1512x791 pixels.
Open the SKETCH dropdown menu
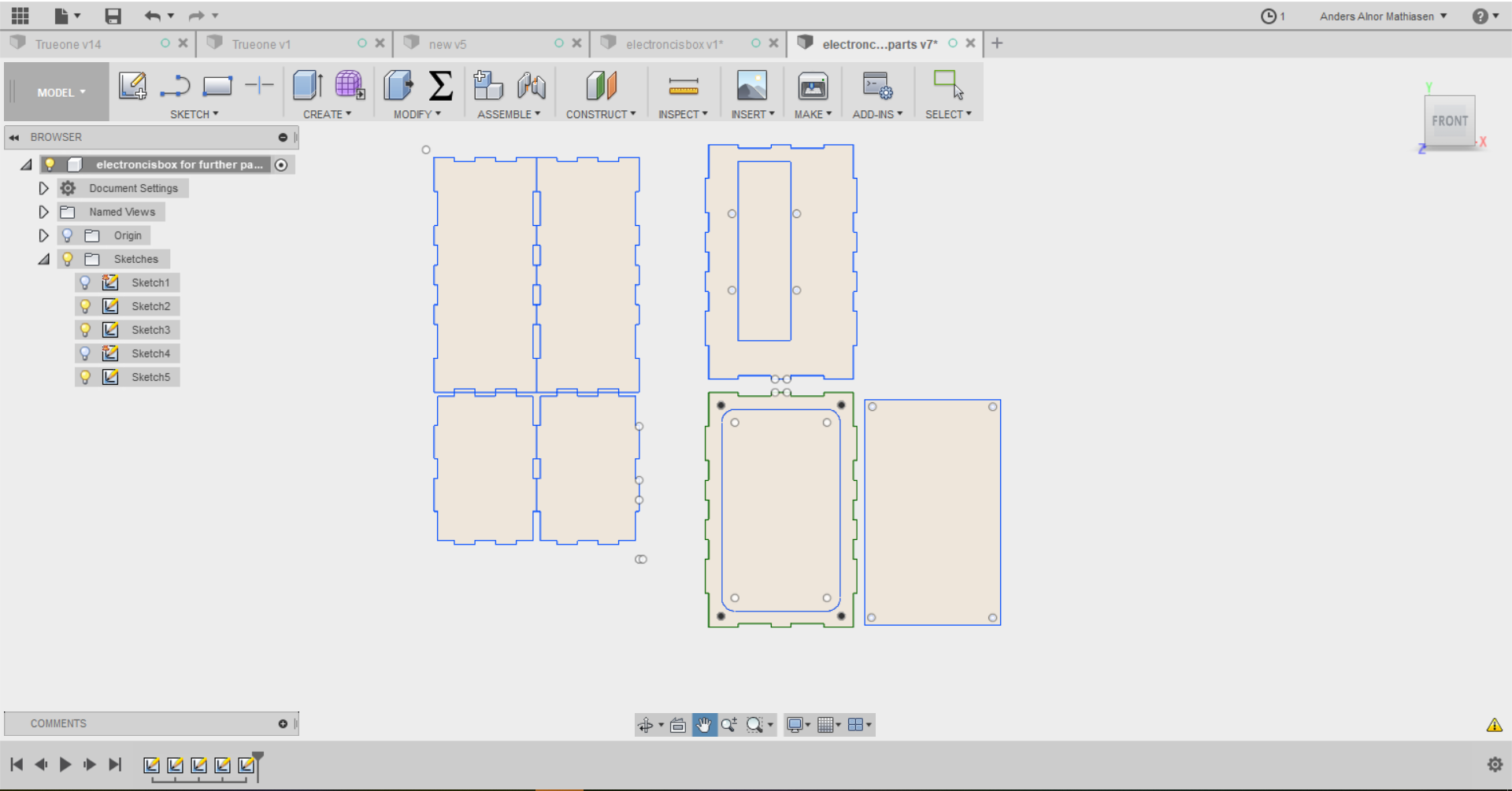[195, 114]
